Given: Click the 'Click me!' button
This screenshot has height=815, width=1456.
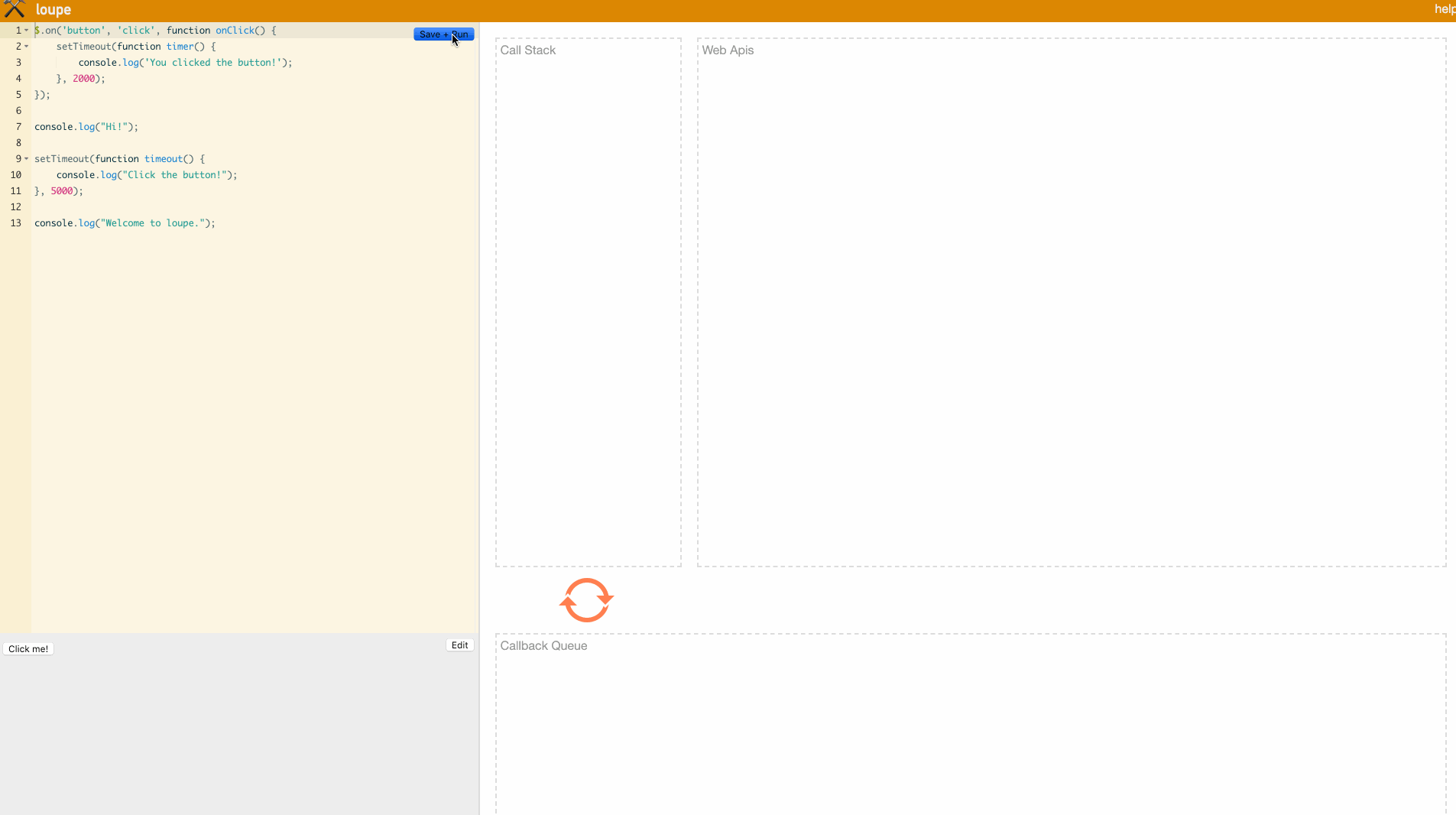Looking at the screenshot, I should click(x=28, y=649).
